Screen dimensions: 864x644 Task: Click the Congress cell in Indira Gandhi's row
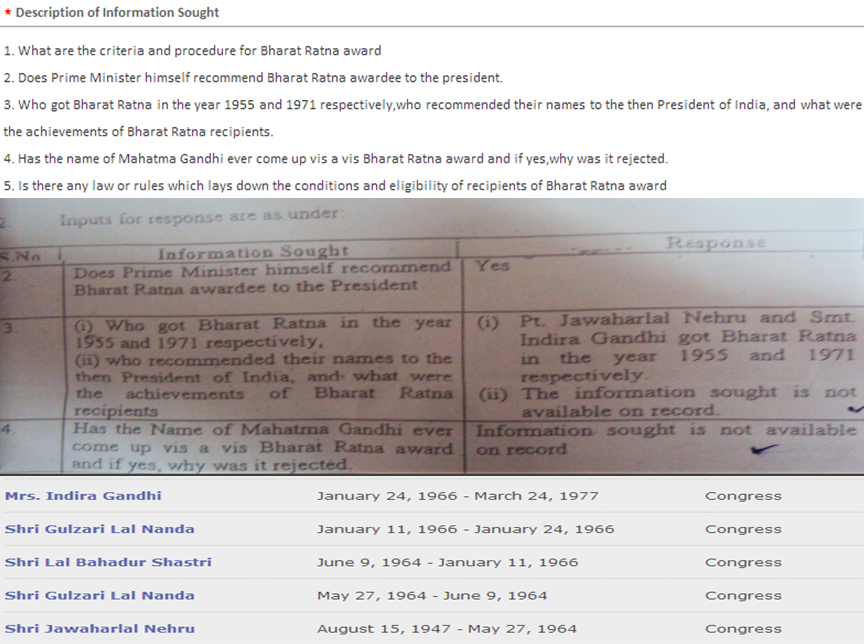click(x=743, y=496)
